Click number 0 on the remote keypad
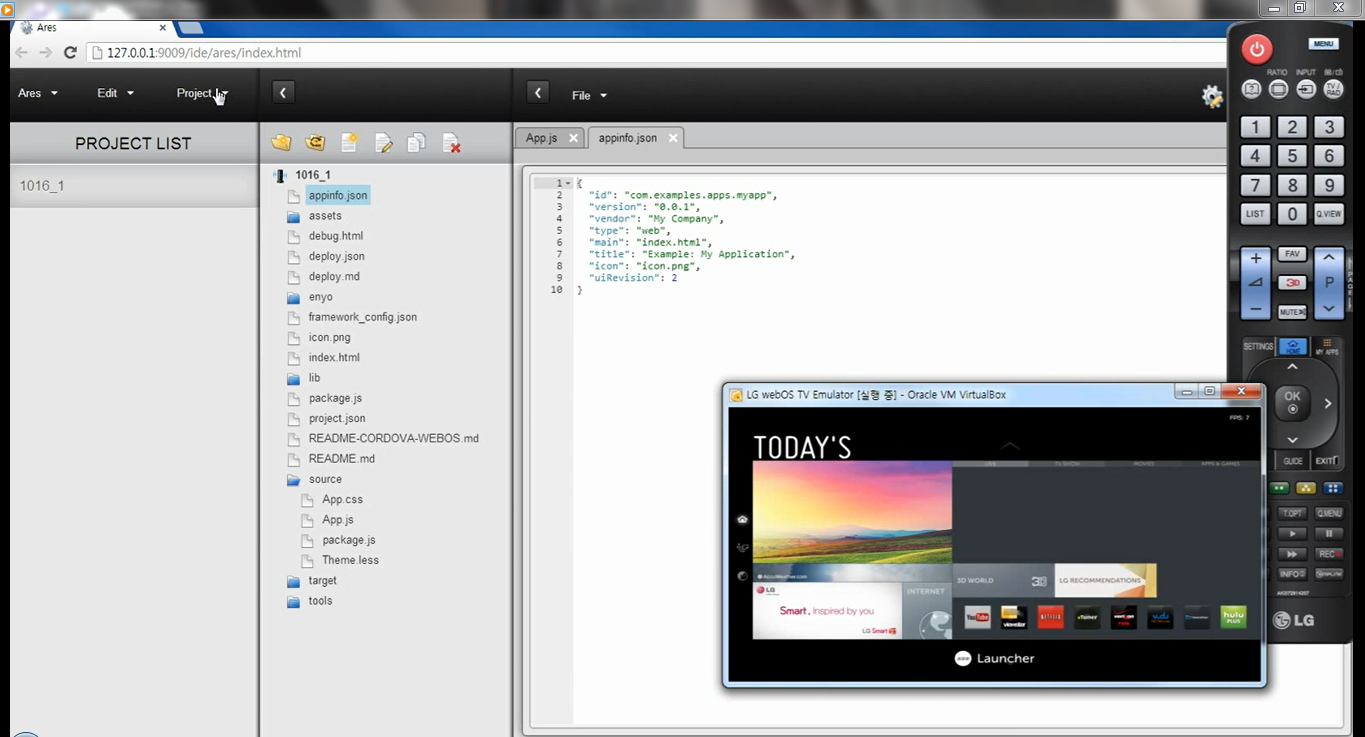The width and height of the screenshot is (1365, 737). click(1292, 214)
